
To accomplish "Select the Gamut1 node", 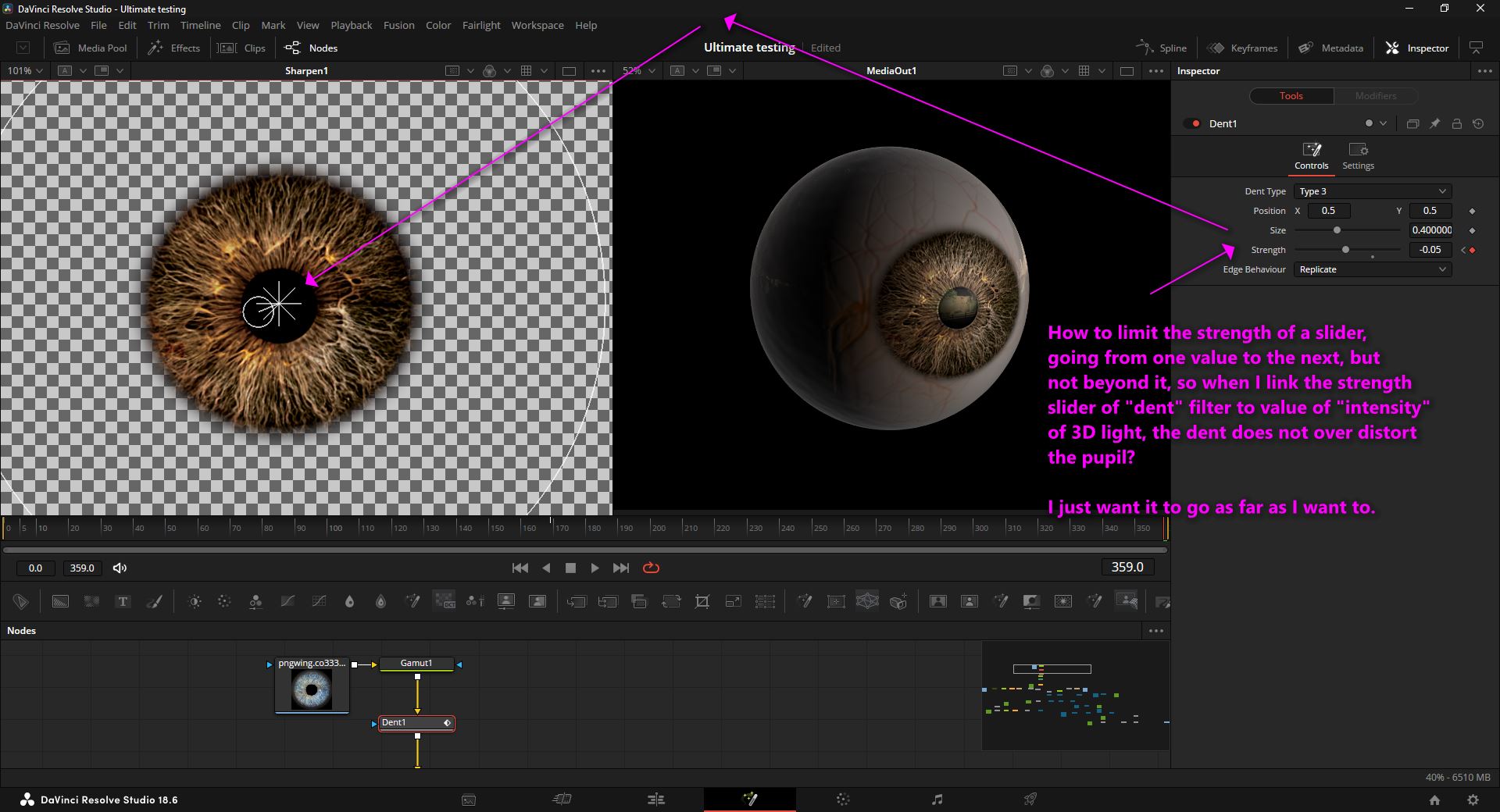I will [416, 664].
